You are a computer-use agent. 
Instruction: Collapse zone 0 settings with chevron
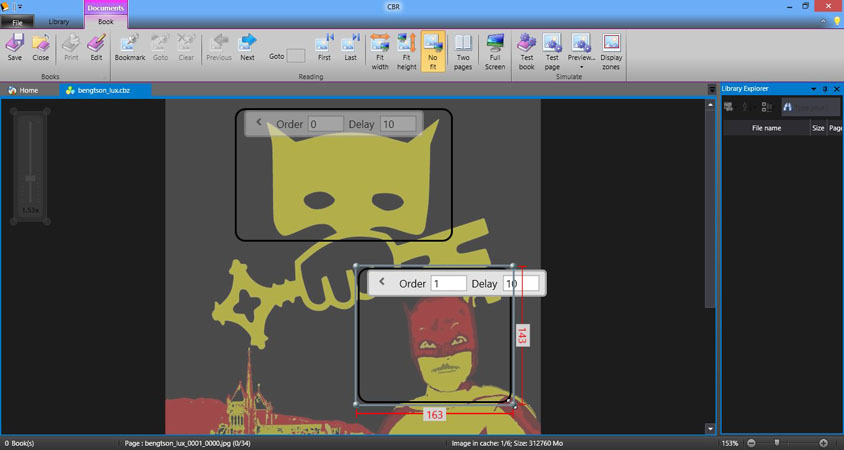point(259,122)
